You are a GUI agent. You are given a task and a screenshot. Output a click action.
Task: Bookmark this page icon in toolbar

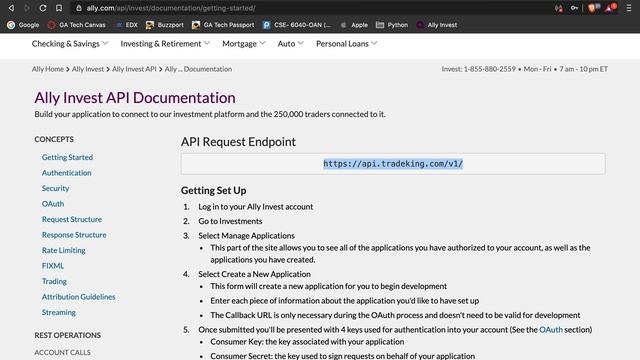tap(59, 8)
